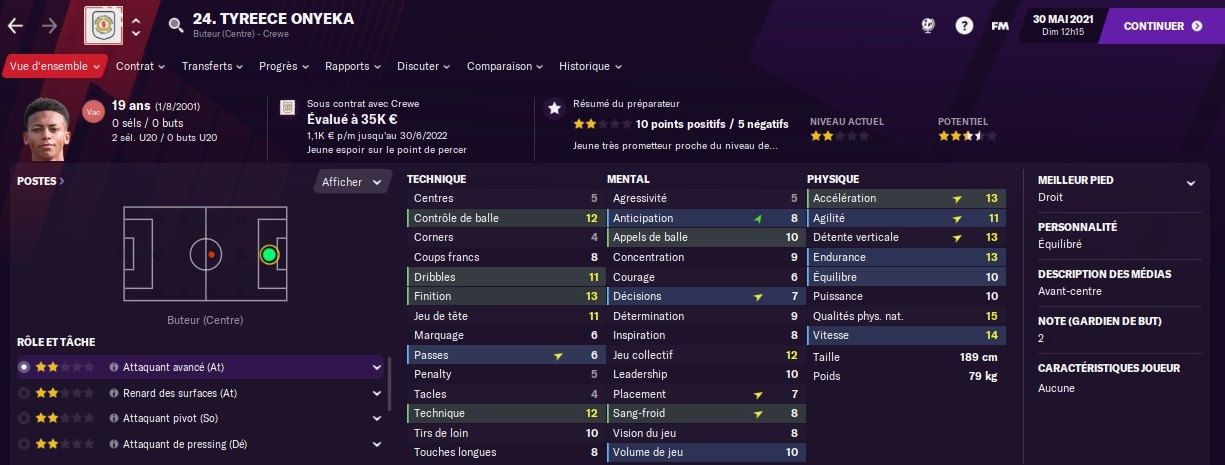Click the search magnifier icon
Image resolution: width=1225 pixels, height=465 pixels.
click(176, 26)
